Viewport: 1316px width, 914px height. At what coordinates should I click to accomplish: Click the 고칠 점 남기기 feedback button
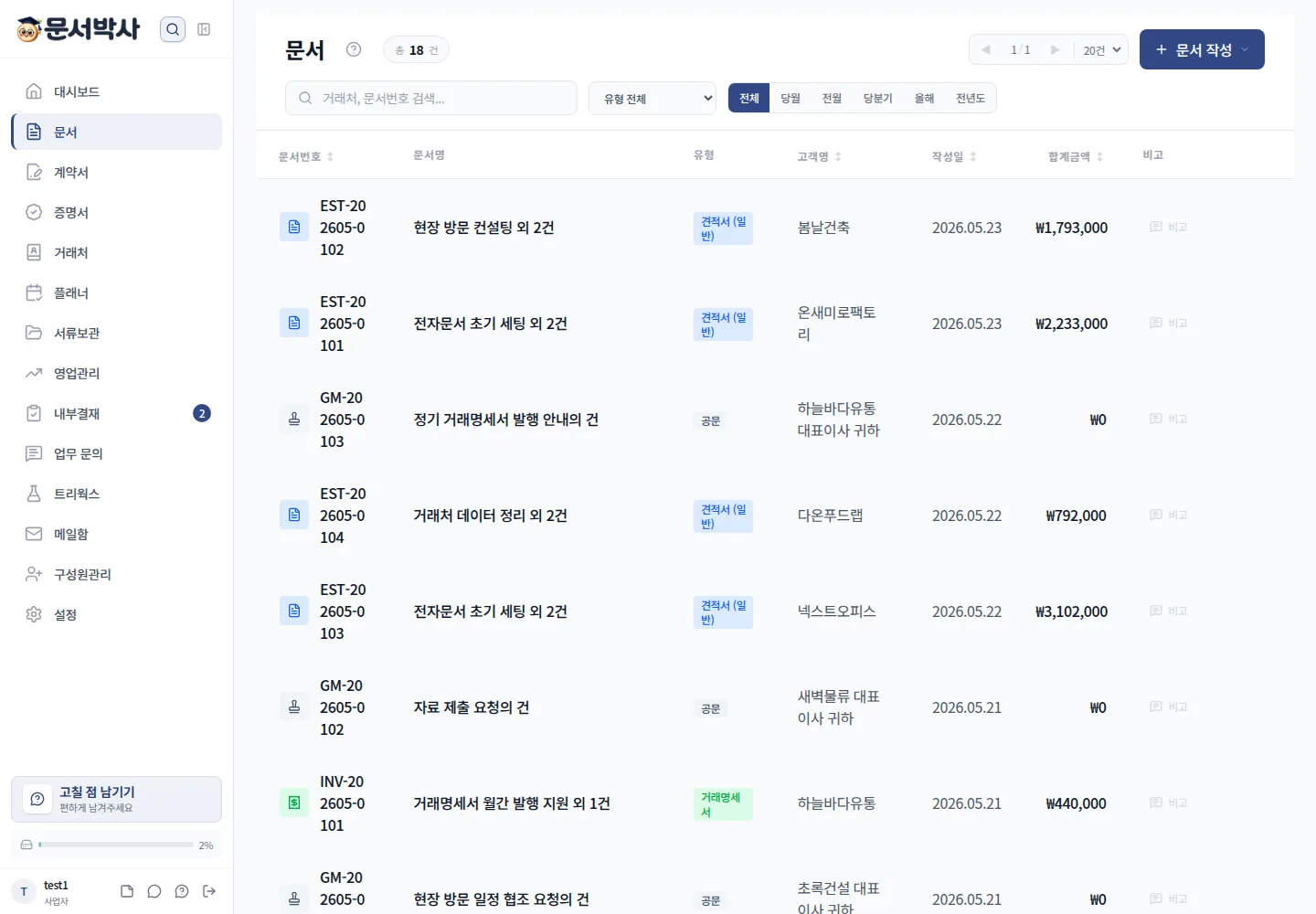[x=117, y=799]
